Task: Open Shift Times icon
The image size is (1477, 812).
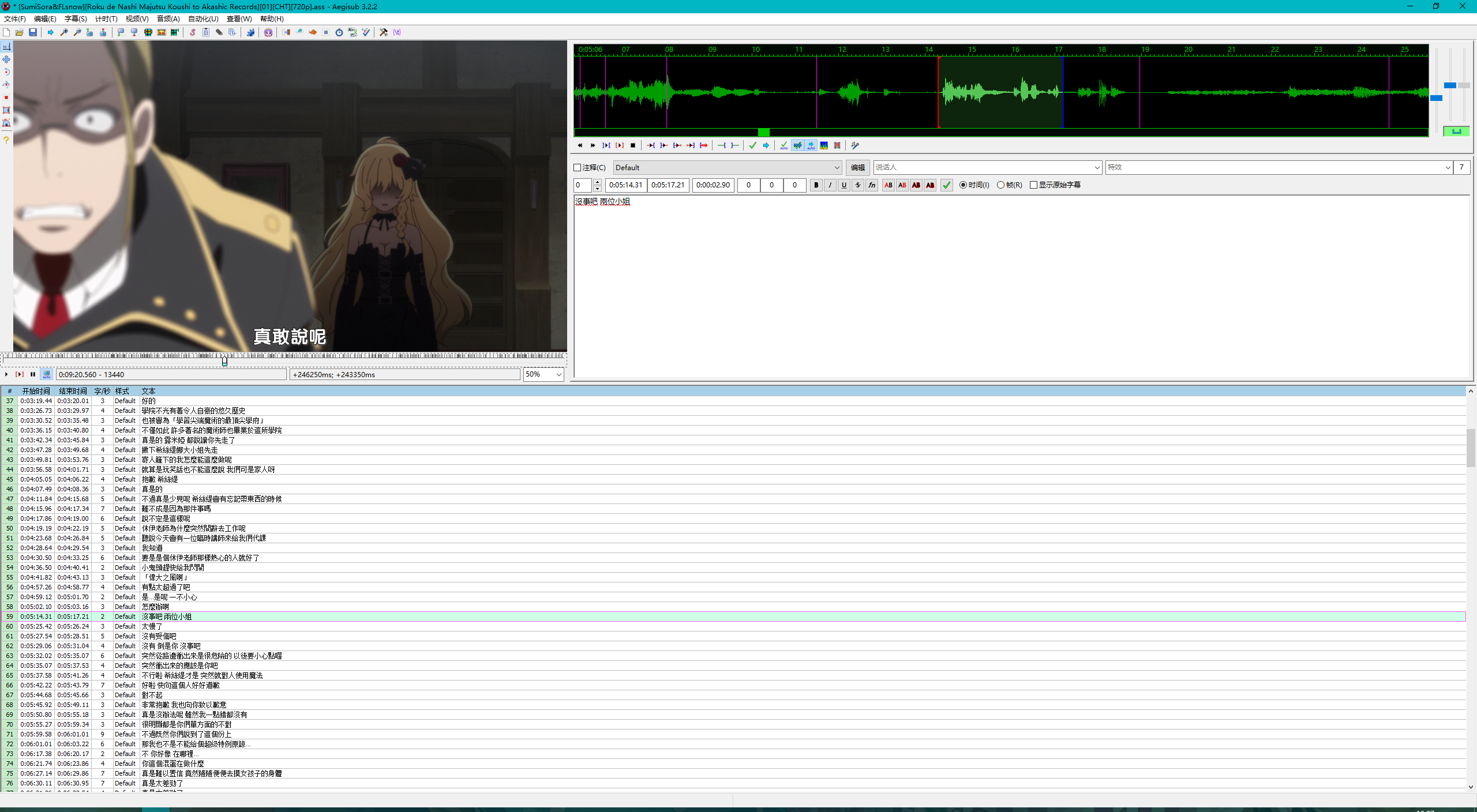Action: (286, 32)
